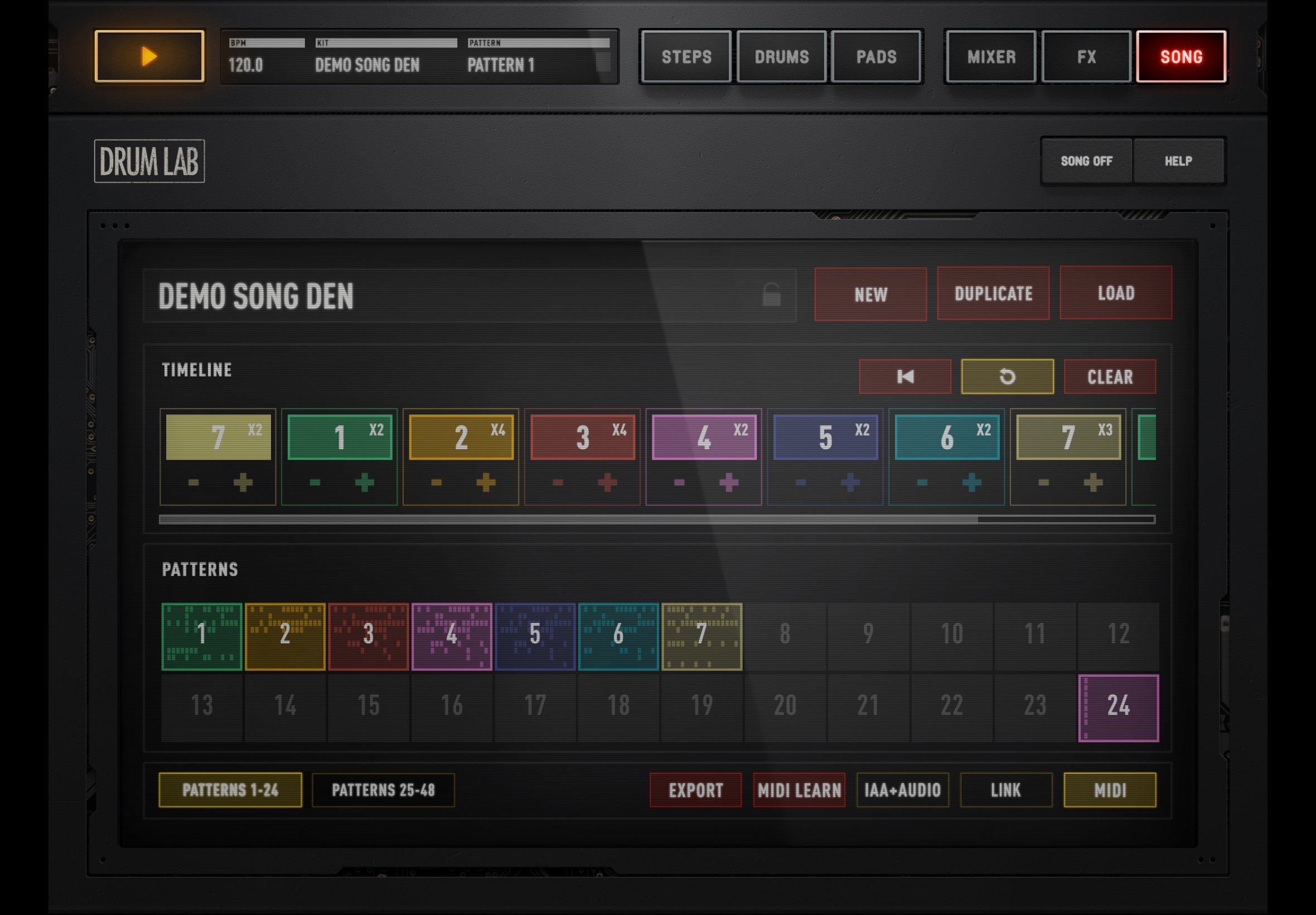Screen dimensions: 1316x915
Task: Toggle the SONG OFF button
Action: click(x=1086, y=161)
